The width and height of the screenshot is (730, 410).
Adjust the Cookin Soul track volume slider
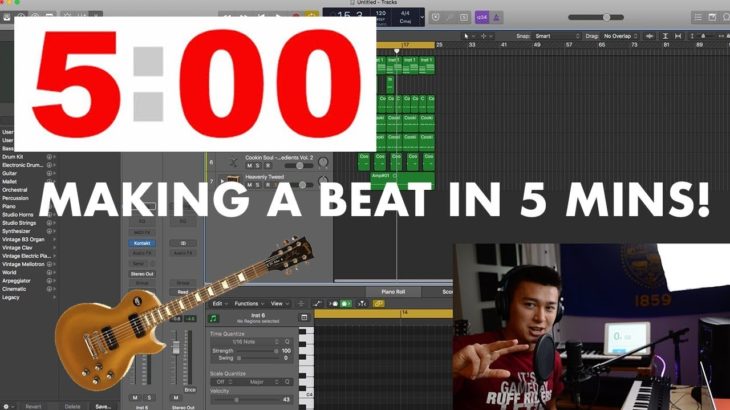(x=298, y=166)
